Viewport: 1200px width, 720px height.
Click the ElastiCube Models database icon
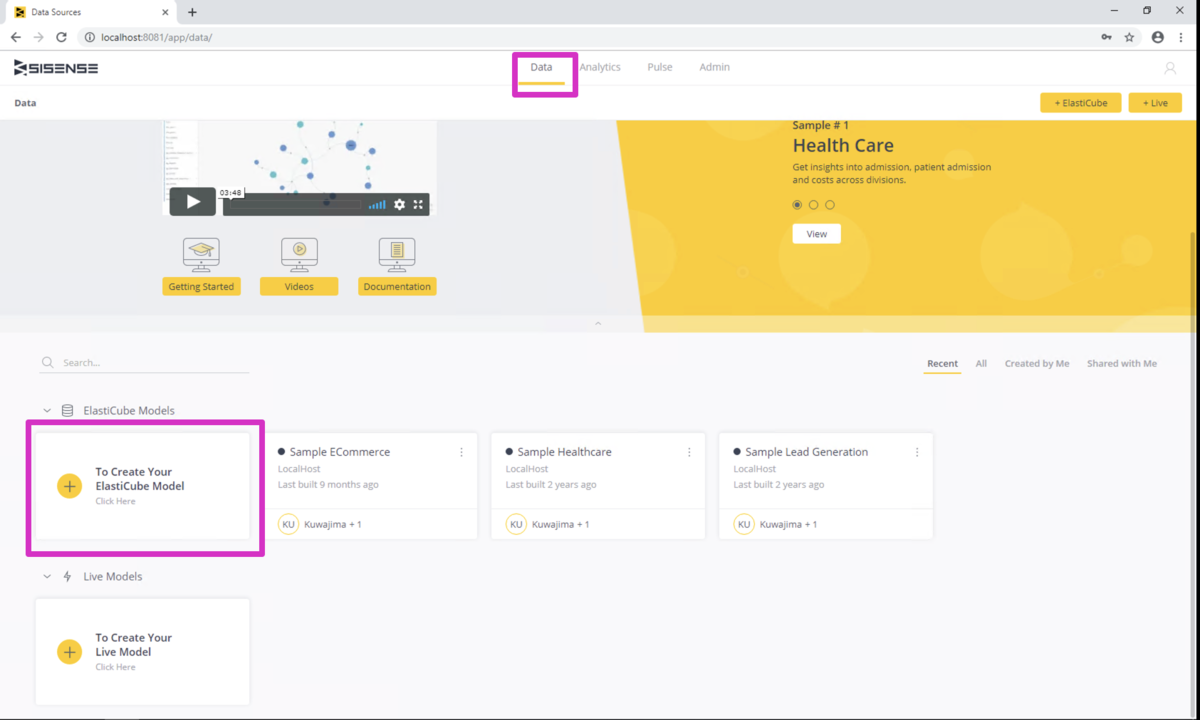(67, 411)
